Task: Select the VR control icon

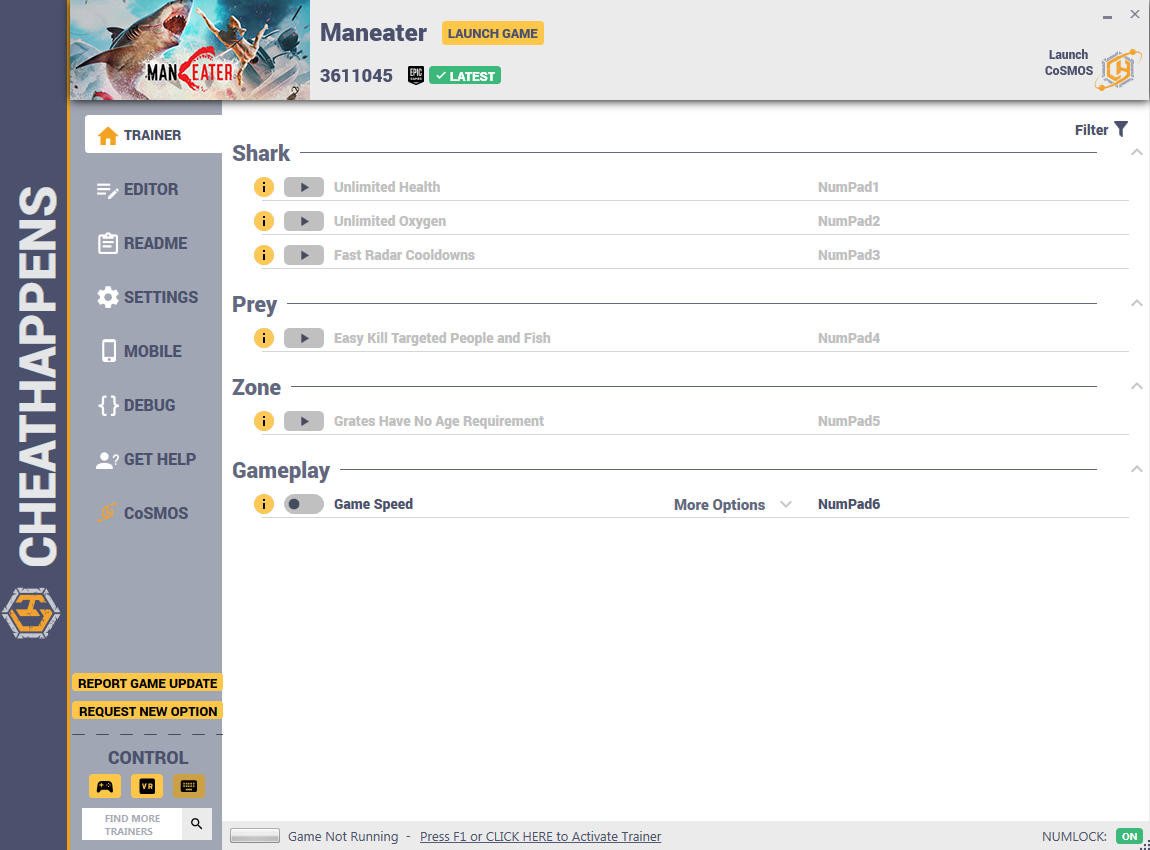Action: pos(147,786)
